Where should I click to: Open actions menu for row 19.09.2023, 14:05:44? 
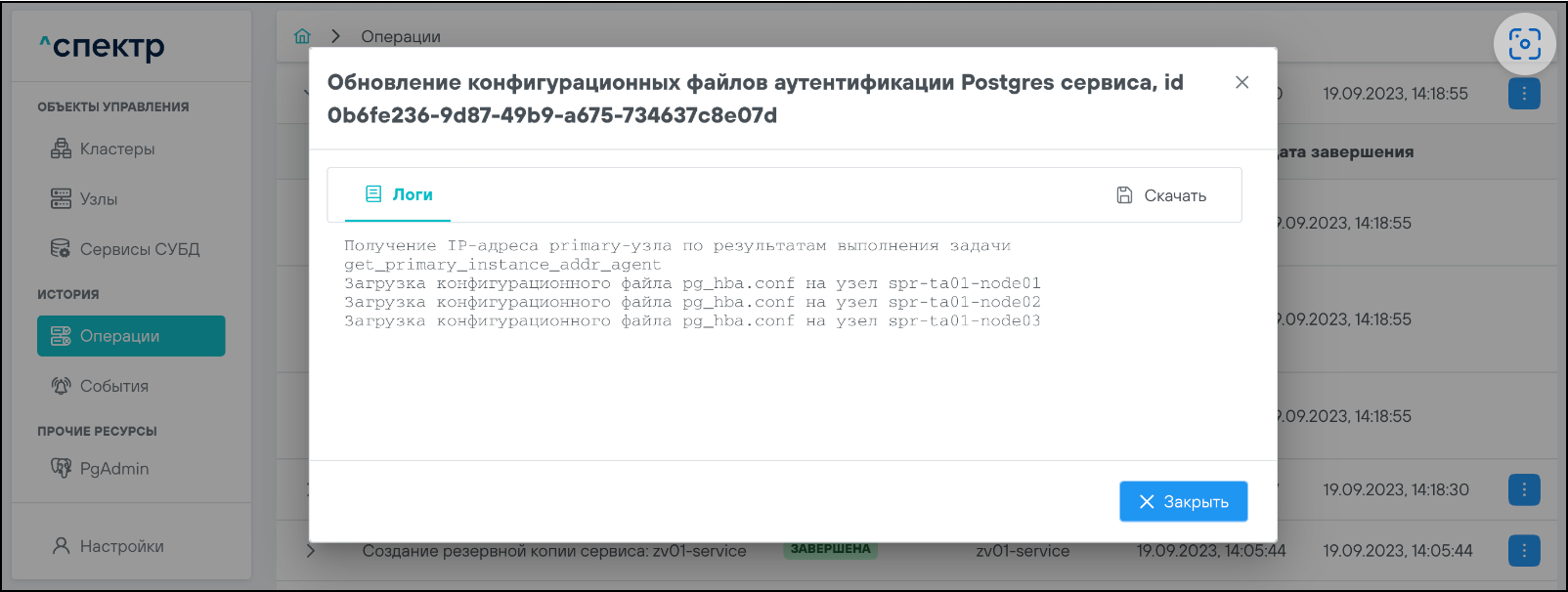(1524, 551)
